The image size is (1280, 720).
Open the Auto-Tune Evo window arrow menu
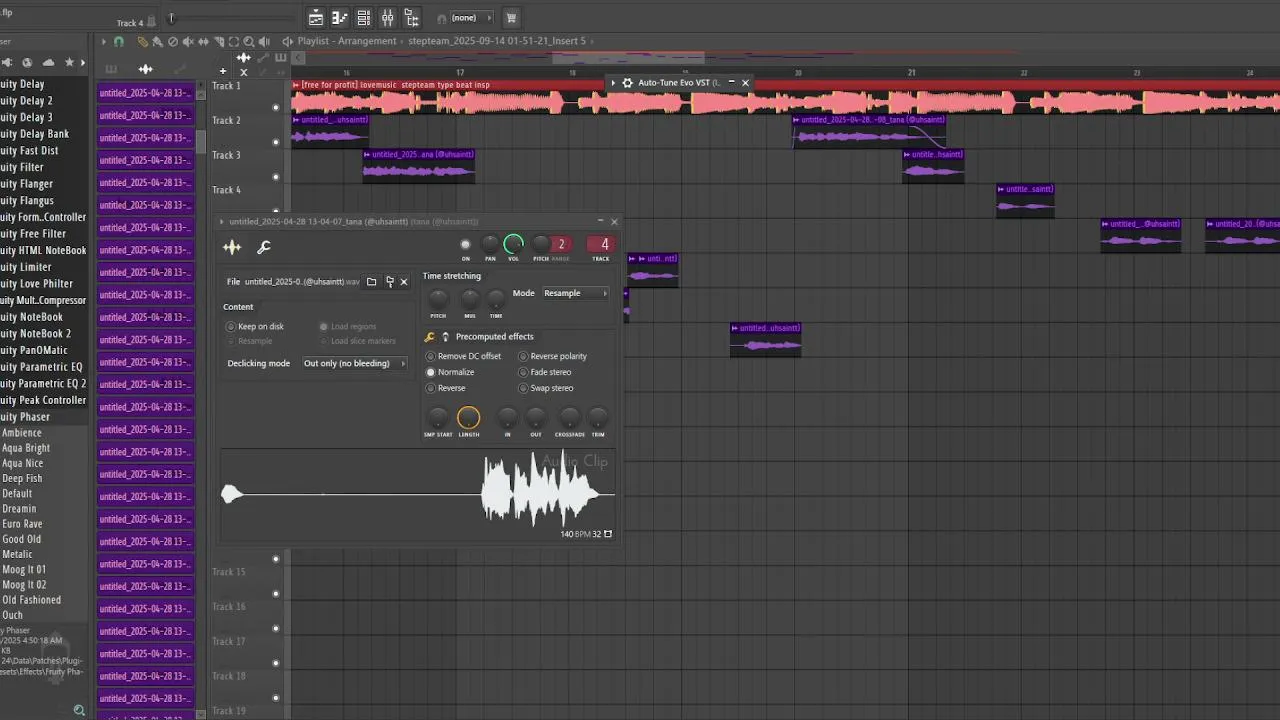[613, 83]
